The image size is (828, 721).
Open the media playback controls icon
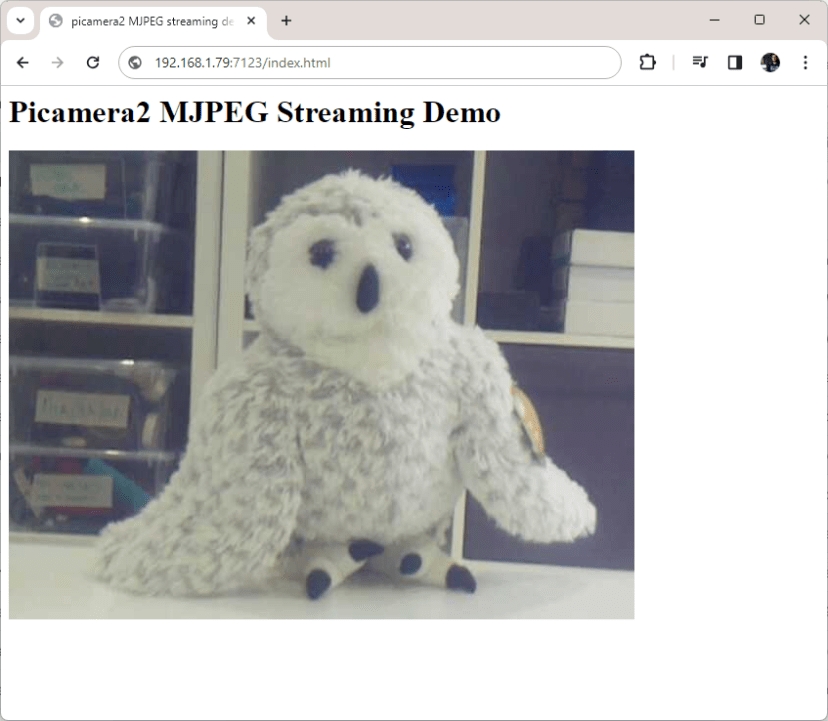(x=699, y=62)
